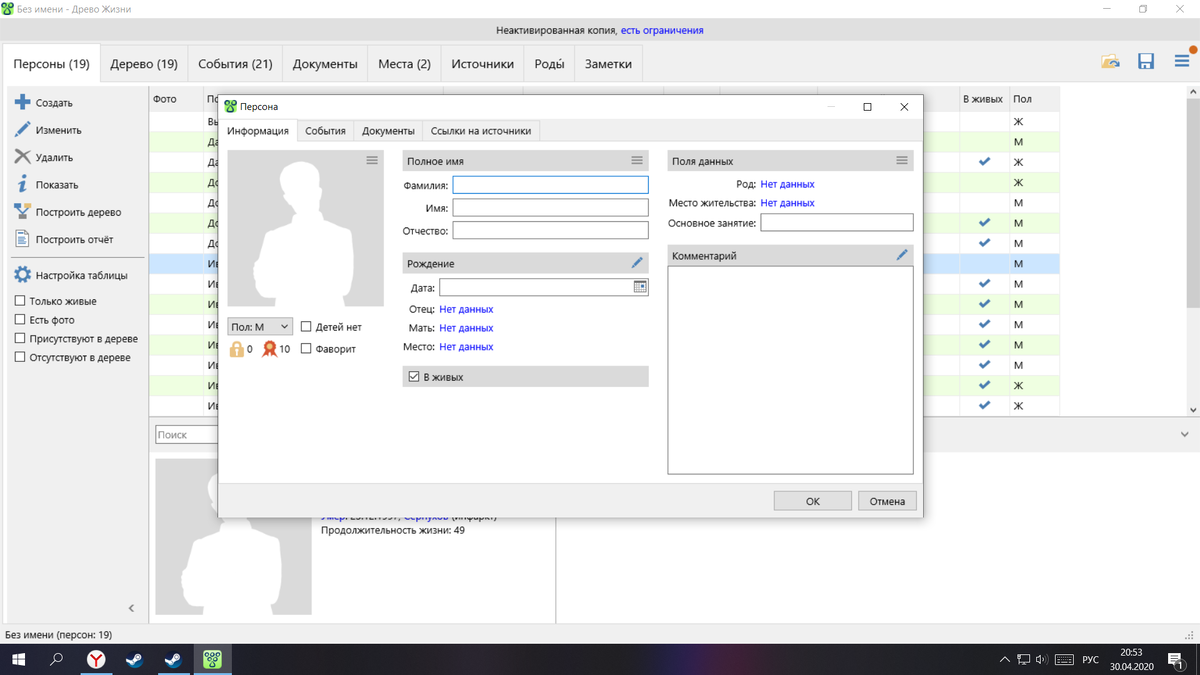Viewport: 1200px width, 675px height.
Task: Click the Удалить cross icon
Action: point(22,157)
